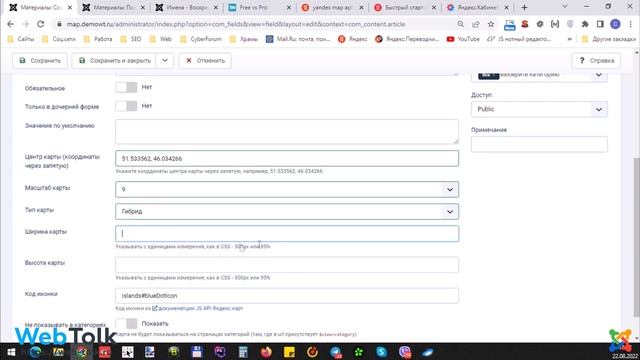Open the SEO bookmarks folder
Screen dimensions: 640x360
click(x=131, y=39)
